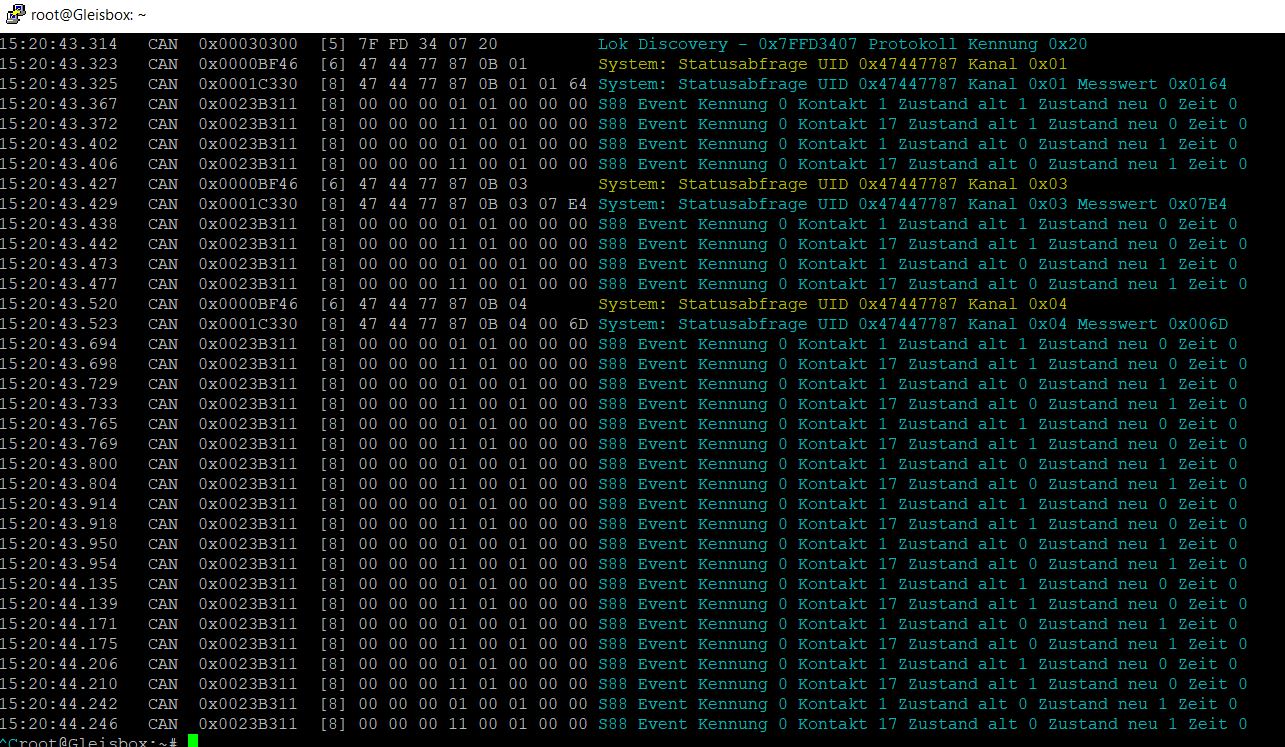This screenshot has width=1285, height=747.
Task: Click timestamp 15:20:43.372
Action: [x=59, y=124]
